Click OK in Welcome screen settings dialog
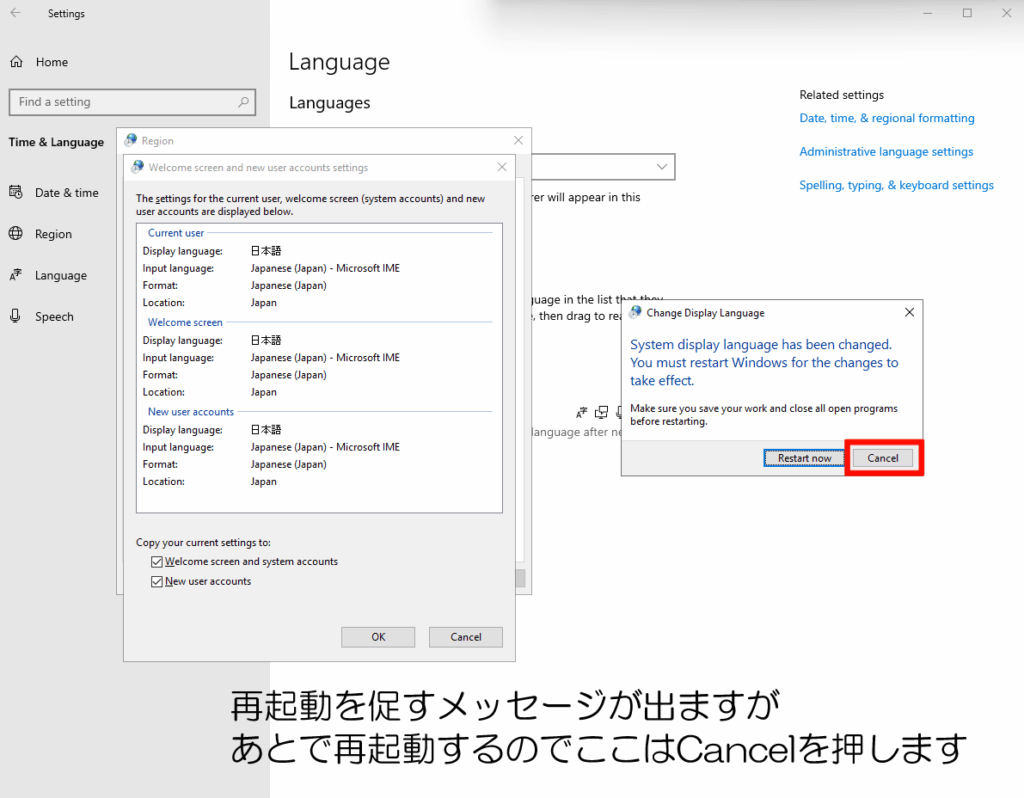1024x798 pixels. point(378,637)
